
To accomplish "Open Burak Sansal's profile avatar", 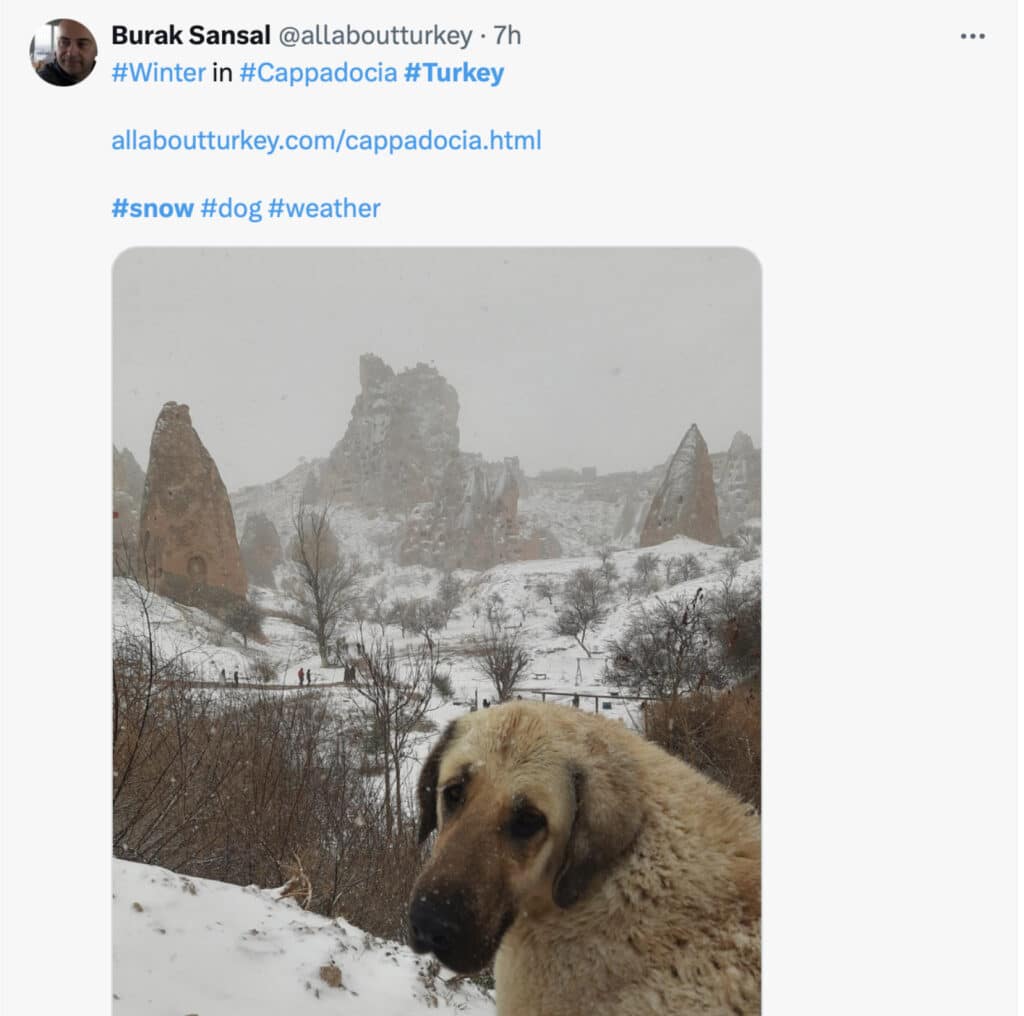I will pos(64,52).
